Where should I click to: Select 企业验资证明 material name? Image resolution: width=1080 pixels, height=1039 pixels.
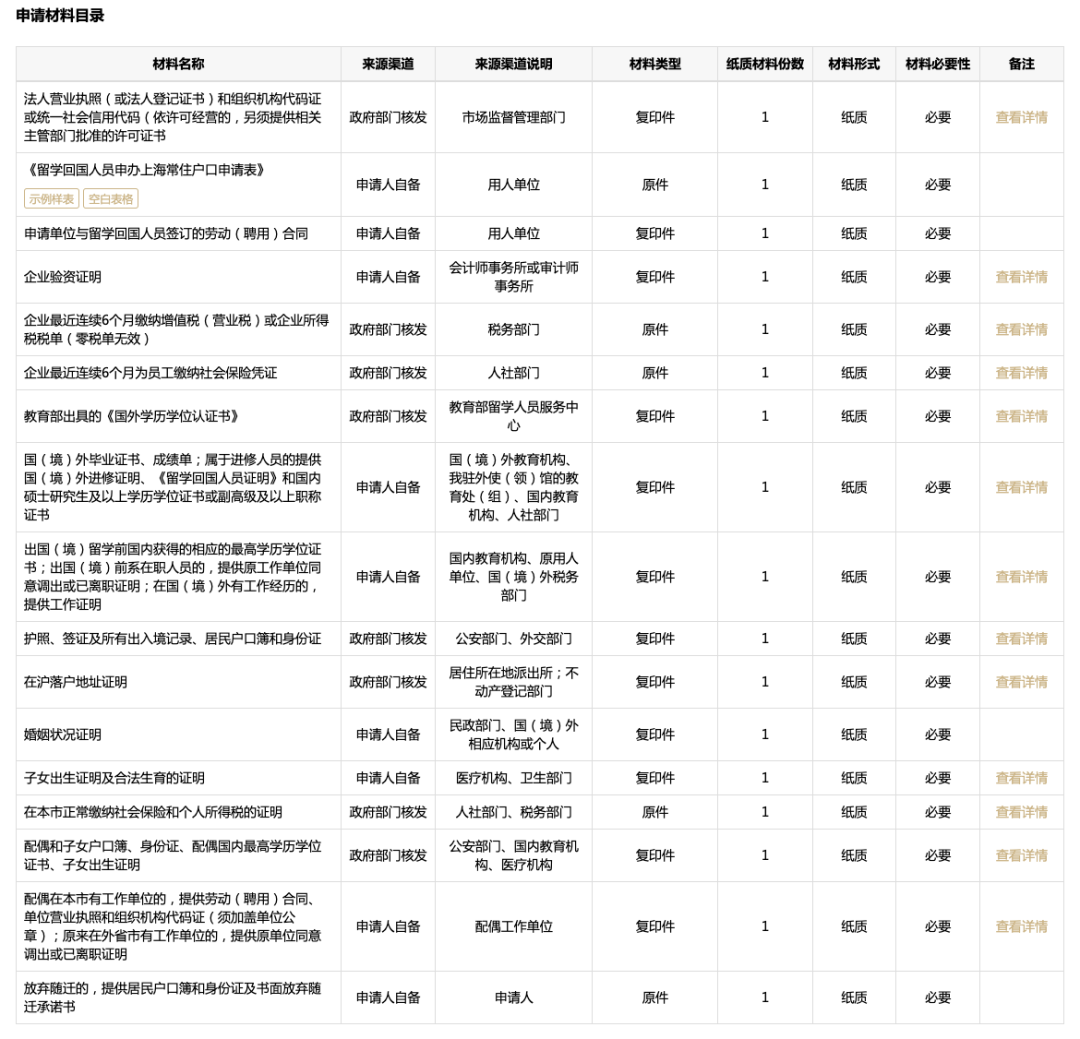pyautogui.click(x=63, y=277)
